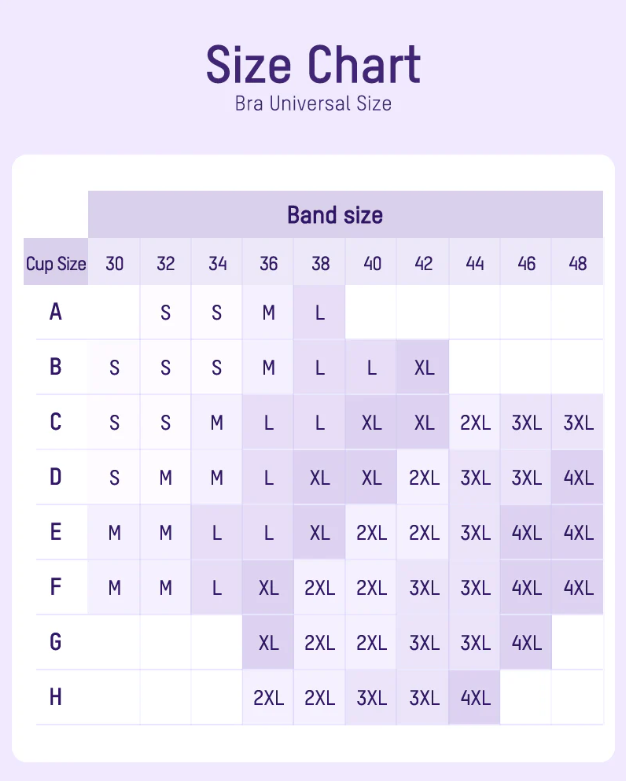Select the "Band size" header bar
This screenshot has height=781, width=626.
tap(335, 214)
